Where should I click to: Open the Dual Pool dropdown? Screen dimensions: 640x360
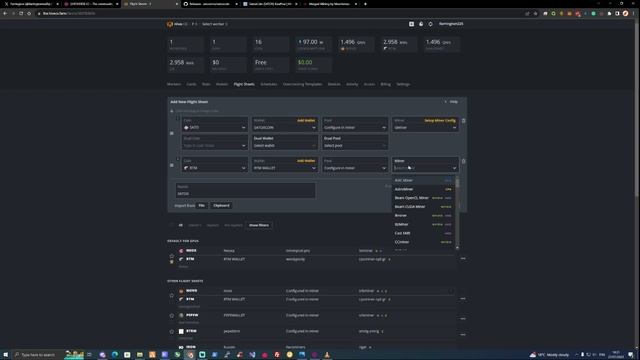(x=355, y=142)
